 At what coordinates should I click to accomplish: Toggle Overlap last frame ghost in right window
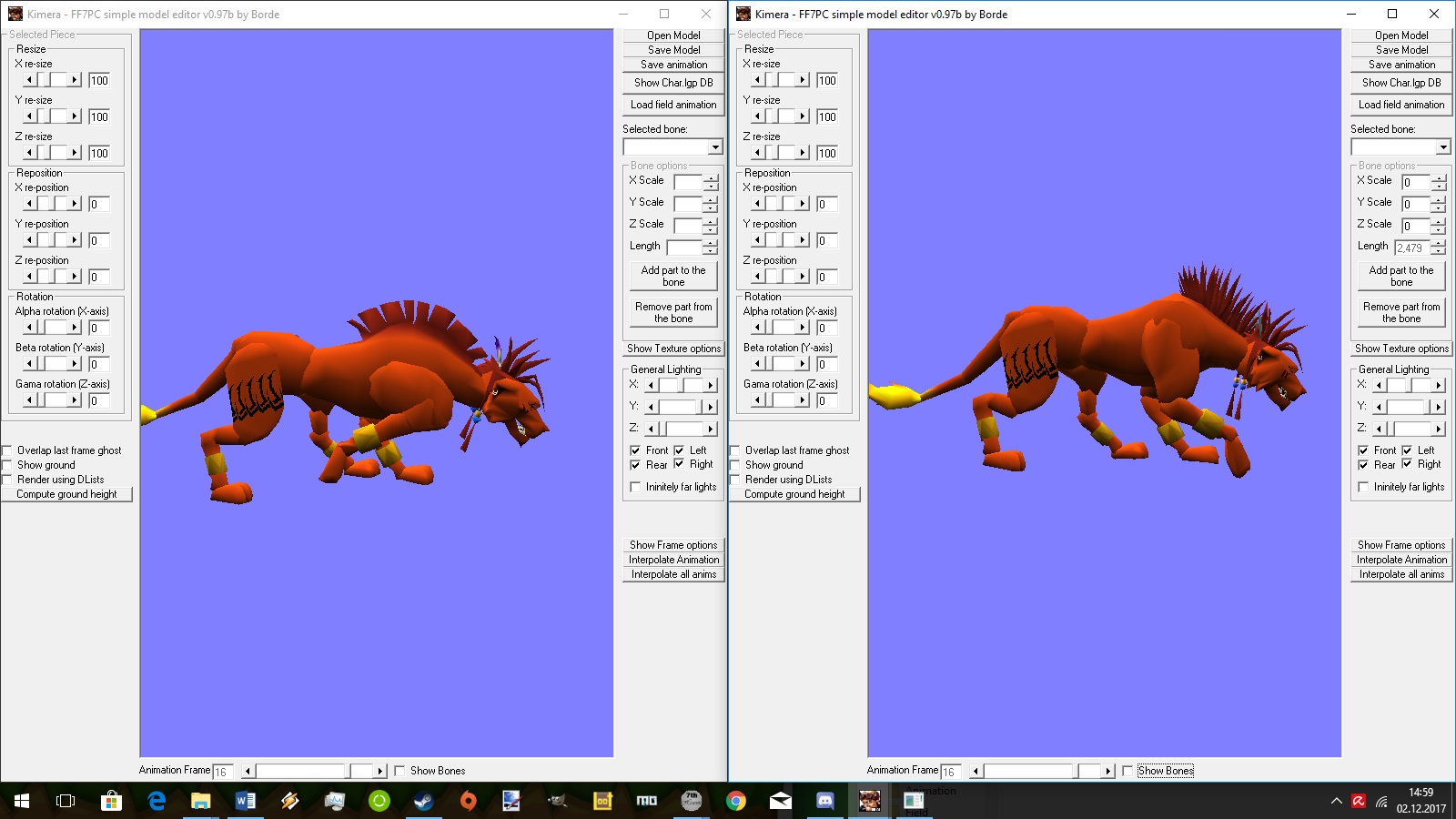click(x=735, y=450)
